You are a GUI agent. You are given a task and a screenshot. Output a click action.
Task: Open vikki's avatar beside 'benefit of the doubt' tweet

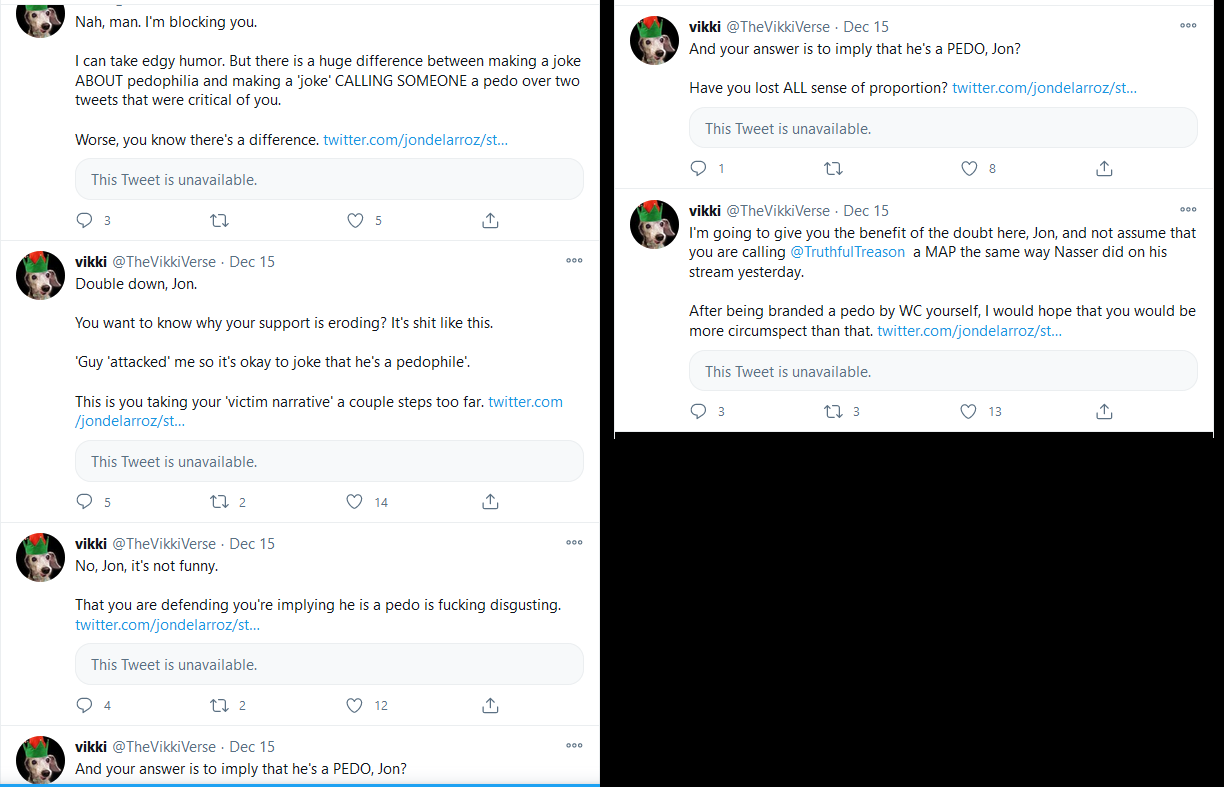click(x=655, y=225)
